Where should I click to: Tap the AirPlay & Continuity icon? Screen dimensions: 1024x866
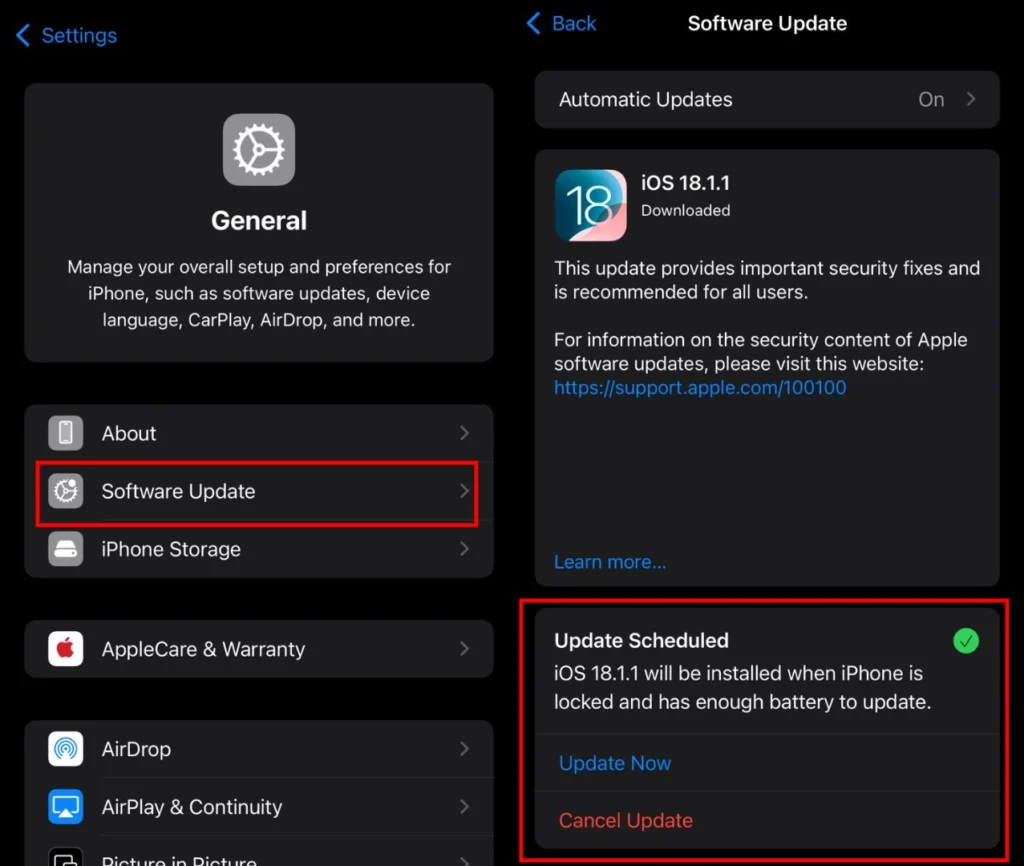[66, 807]
